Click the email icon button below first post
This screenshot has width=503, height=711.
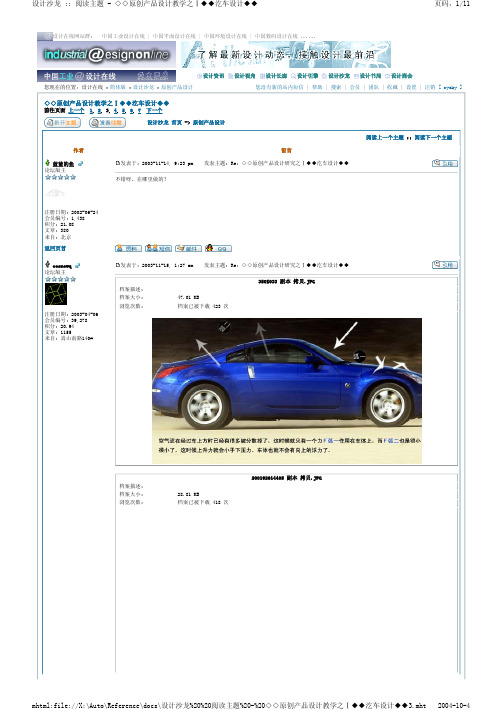click(189, 248)
